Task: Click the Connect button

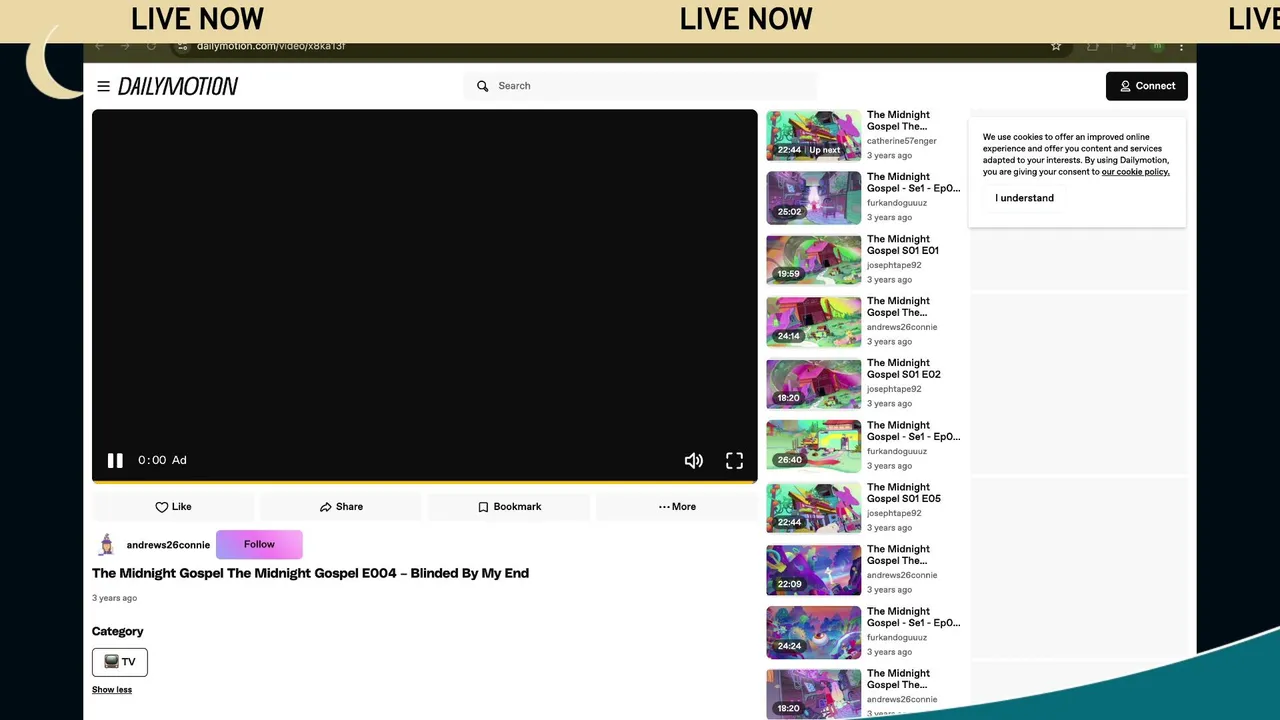Action: (x=1147, y=86)
